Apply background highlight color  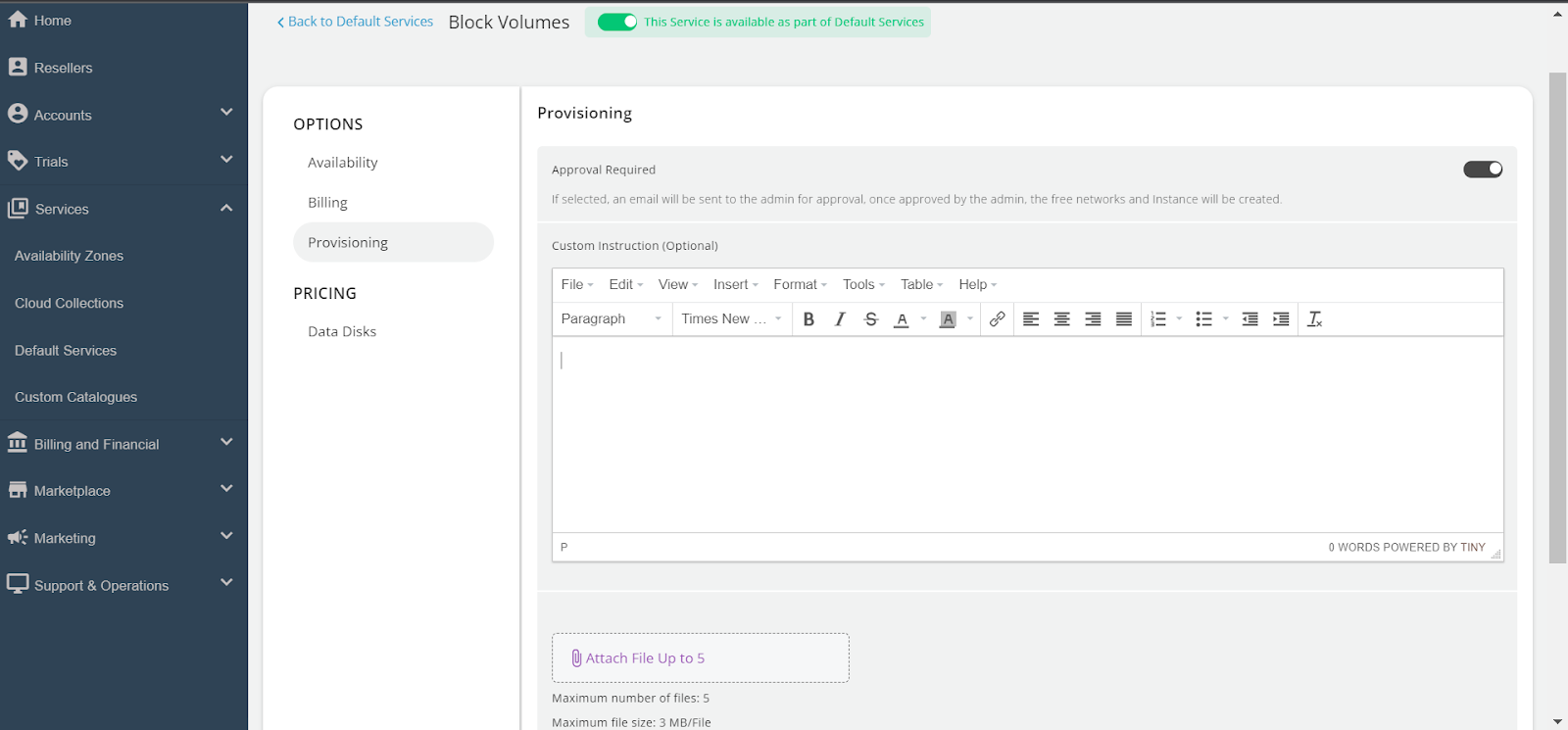point(948,319)
